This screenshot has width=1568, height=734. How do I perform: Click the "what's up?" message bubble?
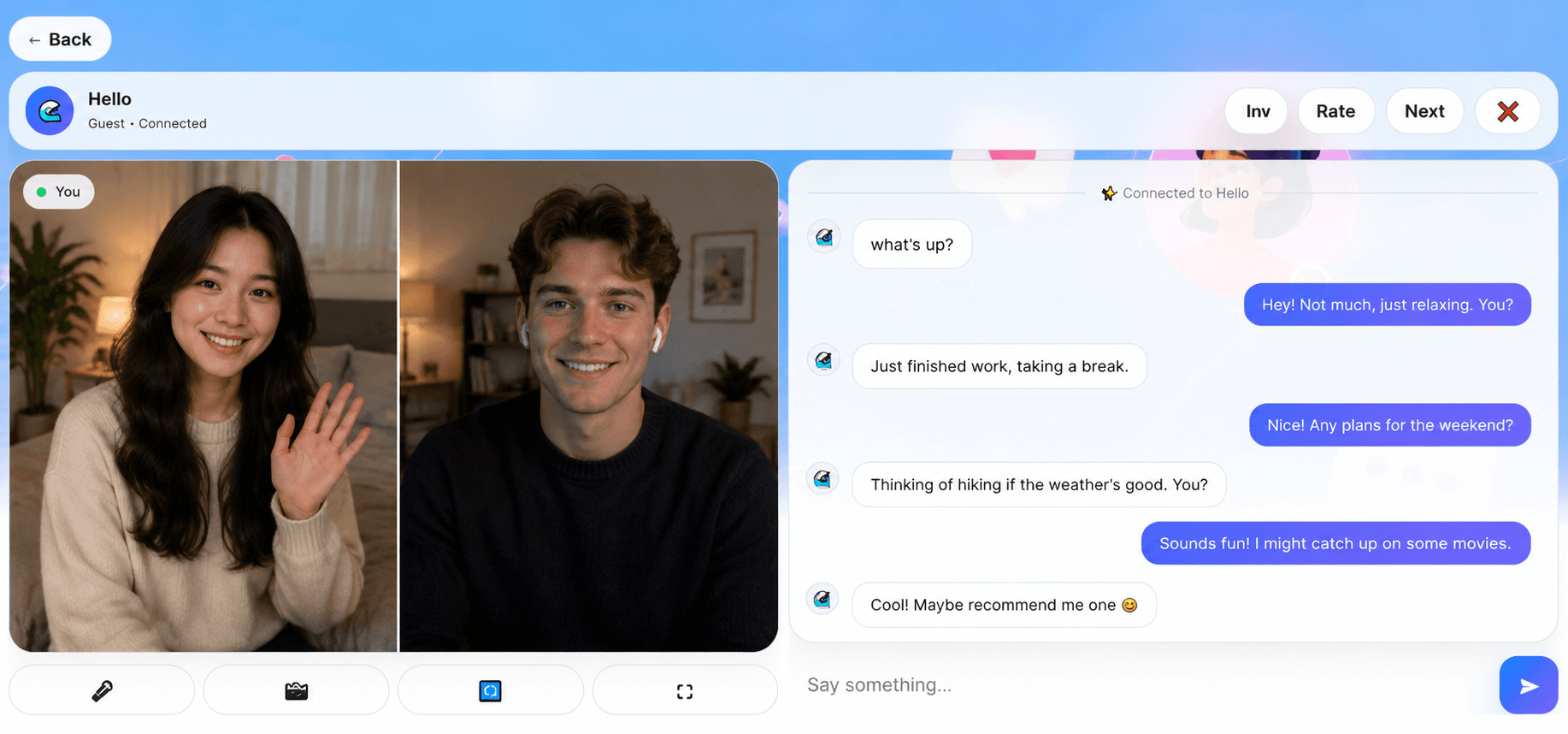coord(911,245)
